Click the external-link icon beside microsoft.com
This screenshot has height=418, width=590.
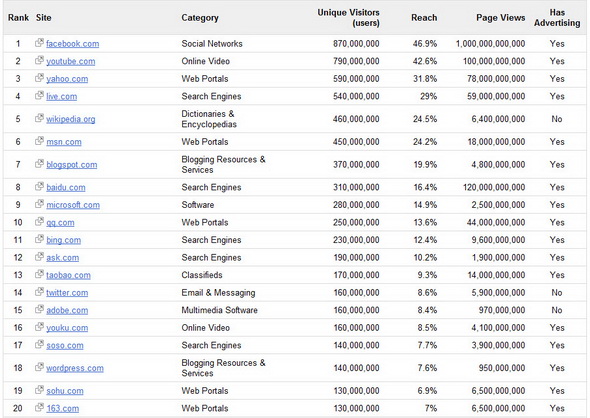pyautogui.click(x=39, y=204)
